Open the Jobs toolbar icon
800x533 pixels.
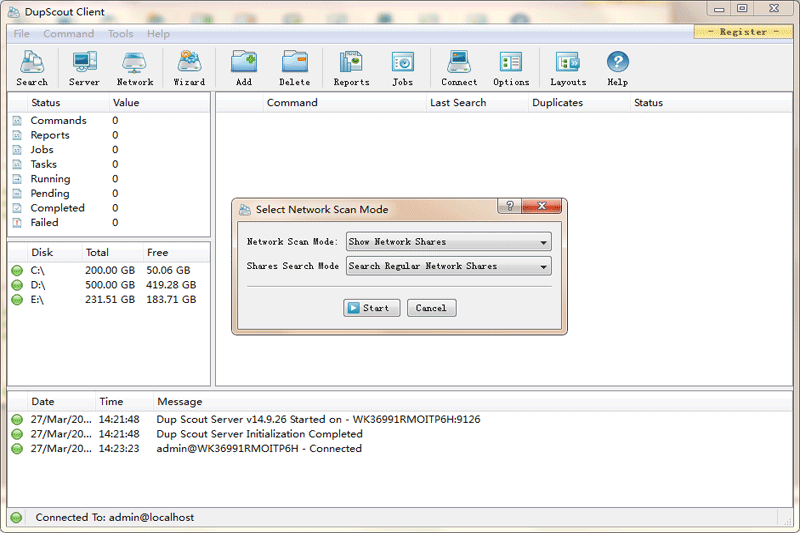coord(402,68)
